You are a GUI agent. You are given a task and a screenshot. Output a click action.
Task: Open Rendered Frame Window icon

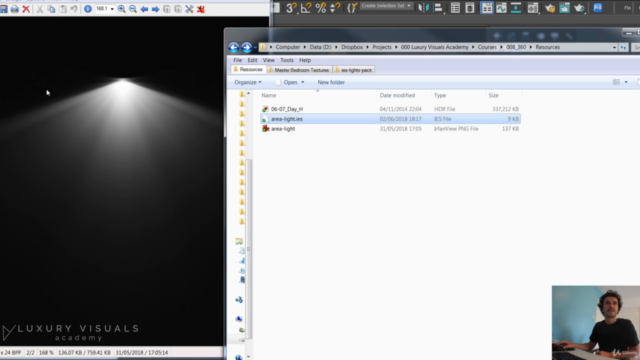tap(564, 7)
